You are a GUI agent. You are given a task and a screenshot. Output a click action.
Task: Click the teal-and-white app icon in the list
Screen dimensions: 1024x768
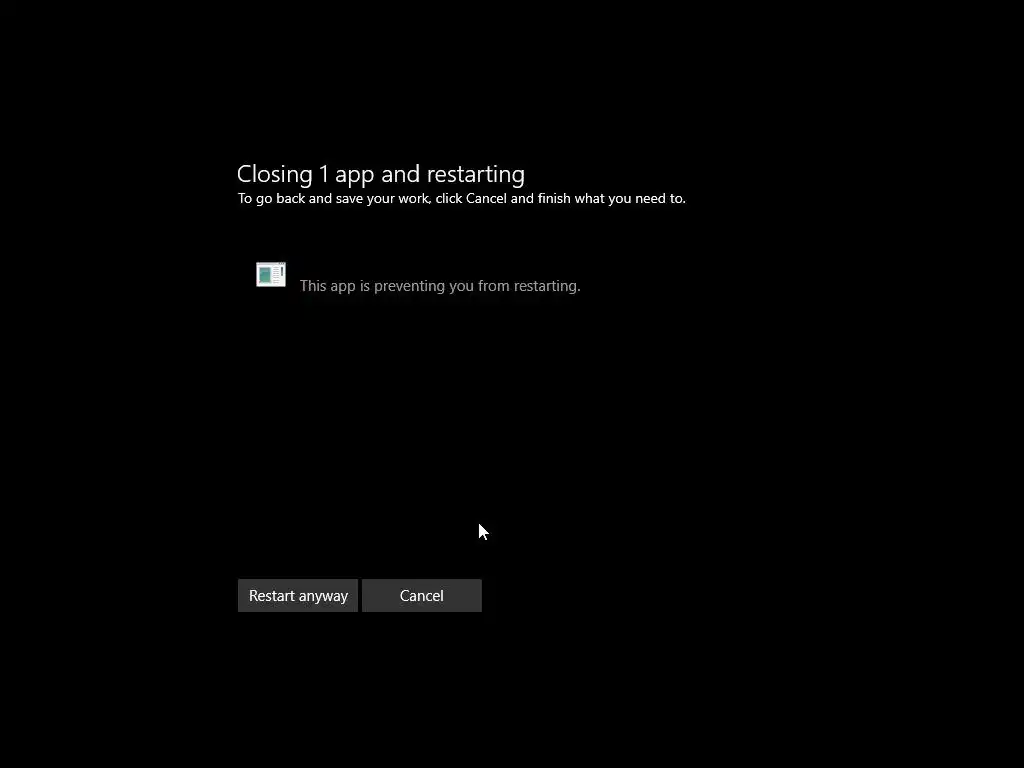(271, 274)
